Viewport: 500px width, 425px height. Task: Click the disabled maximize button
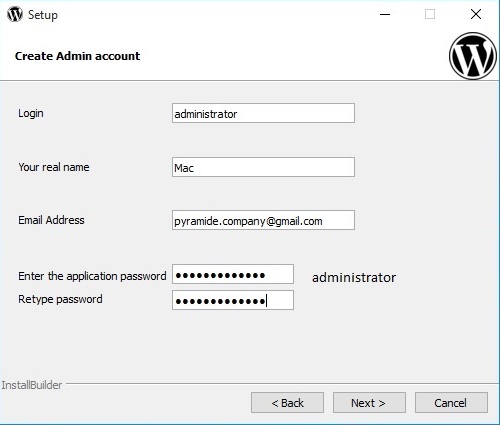click(430, 14)
